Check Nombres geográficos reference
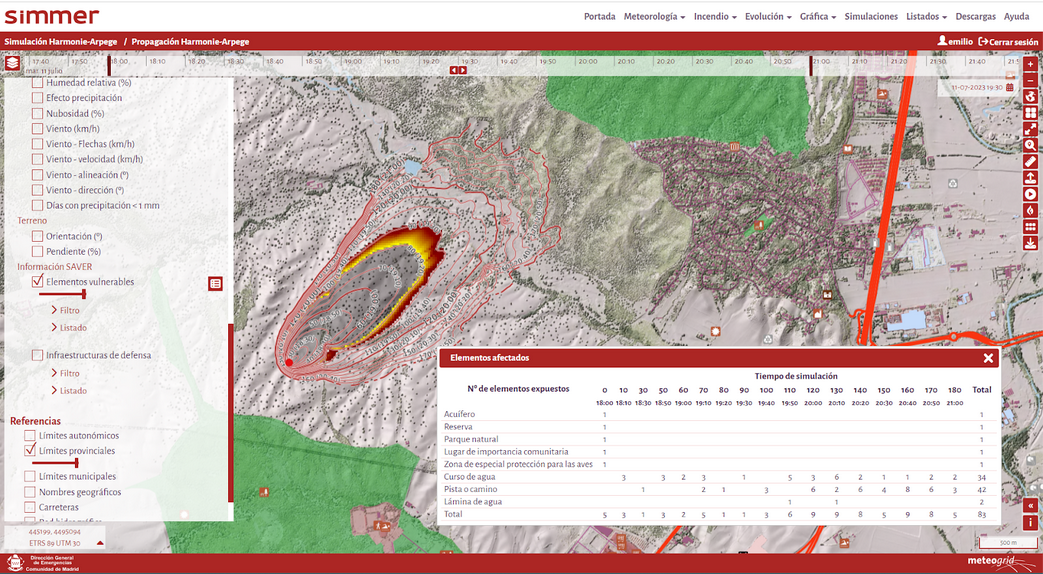 click(30, 492)
